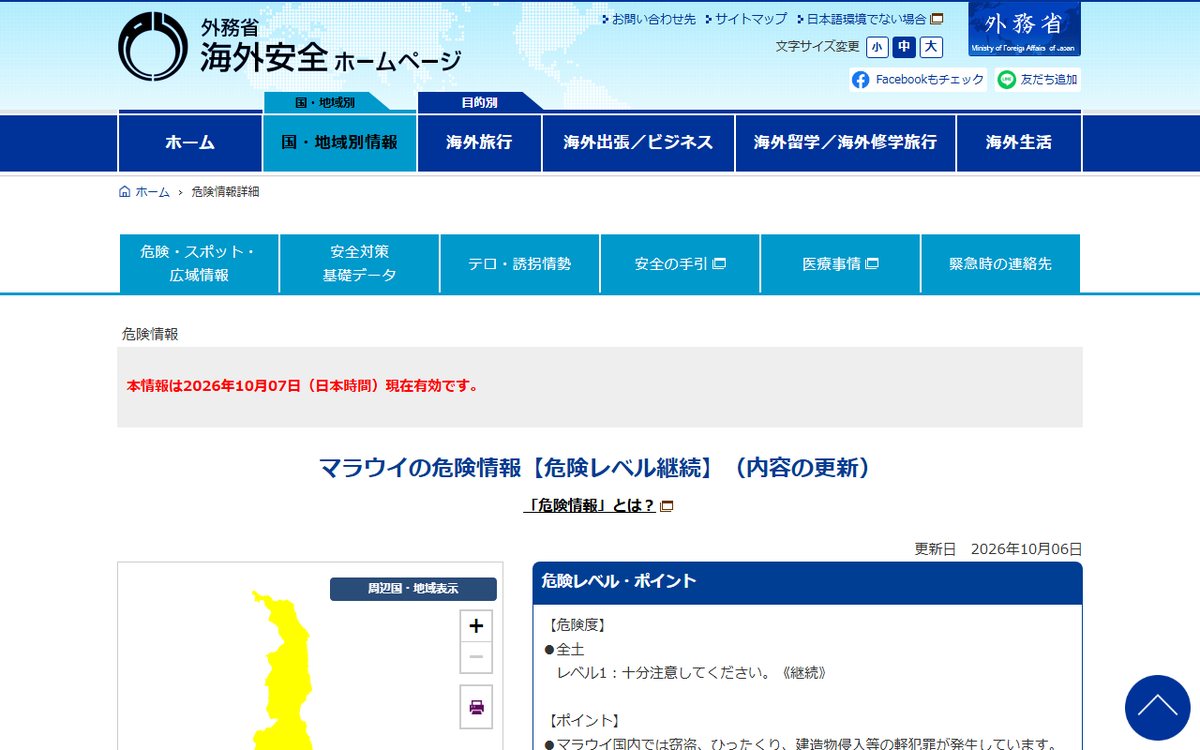The height and width of the screenshot is (750, 1200).
Task: Open 国・地域別情報 in the navigation
Action: click(x=340, y=142)
